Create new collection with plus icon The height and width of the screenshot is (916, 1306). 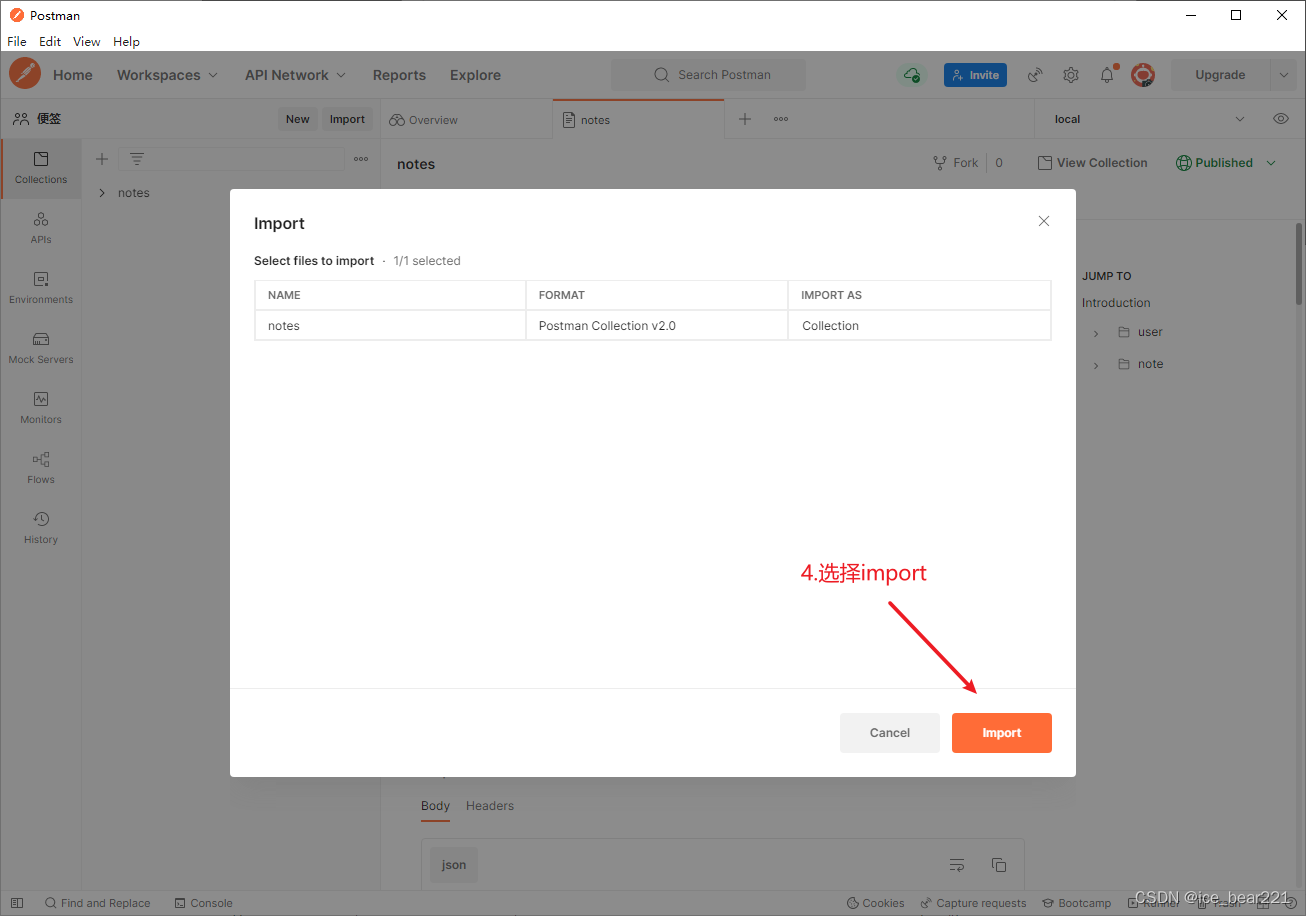click(101, 159)
